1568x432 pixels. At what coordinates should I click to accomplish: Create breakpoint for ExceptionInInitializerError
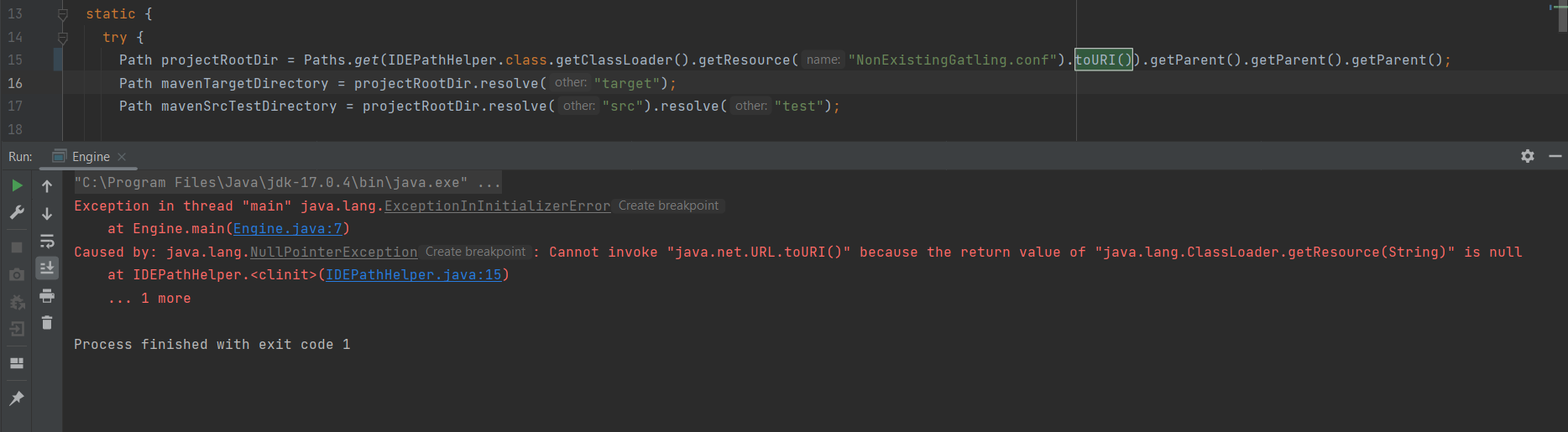(x=668, y=206)
